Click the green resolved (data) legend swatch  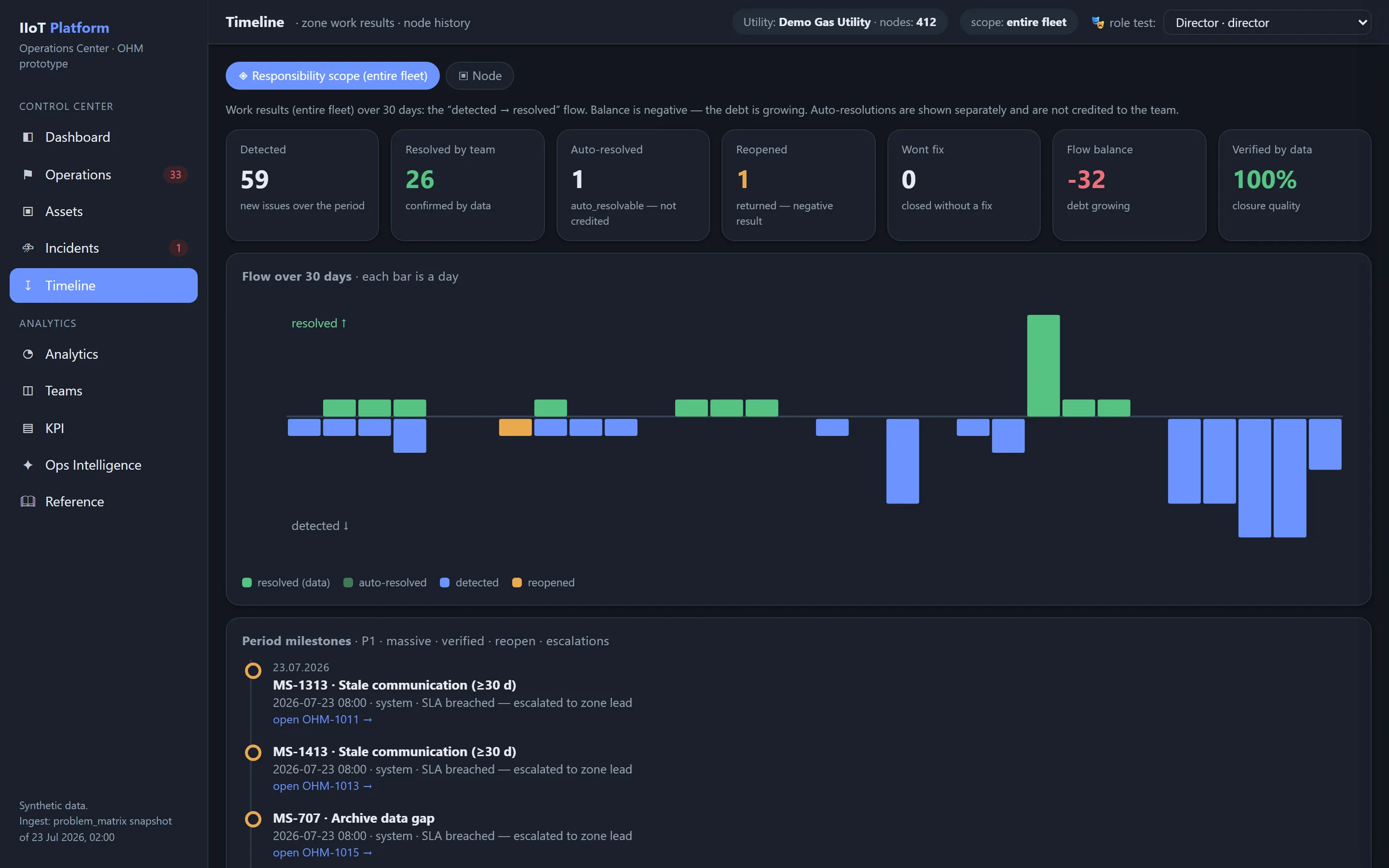coord(247,583)
